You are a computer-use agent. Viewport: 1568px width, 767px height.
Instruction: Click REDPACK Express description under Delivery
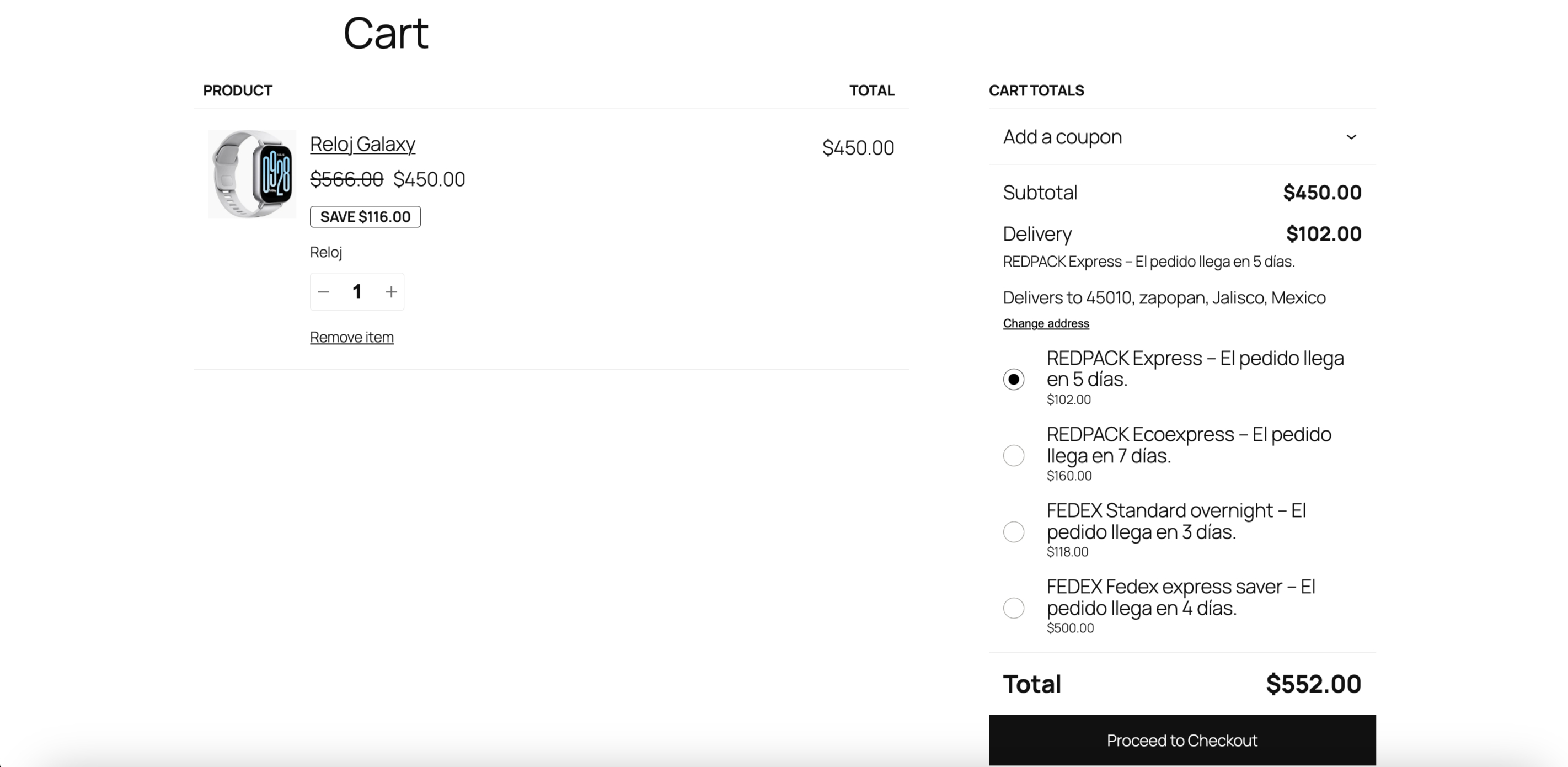tap(1149, 262)
